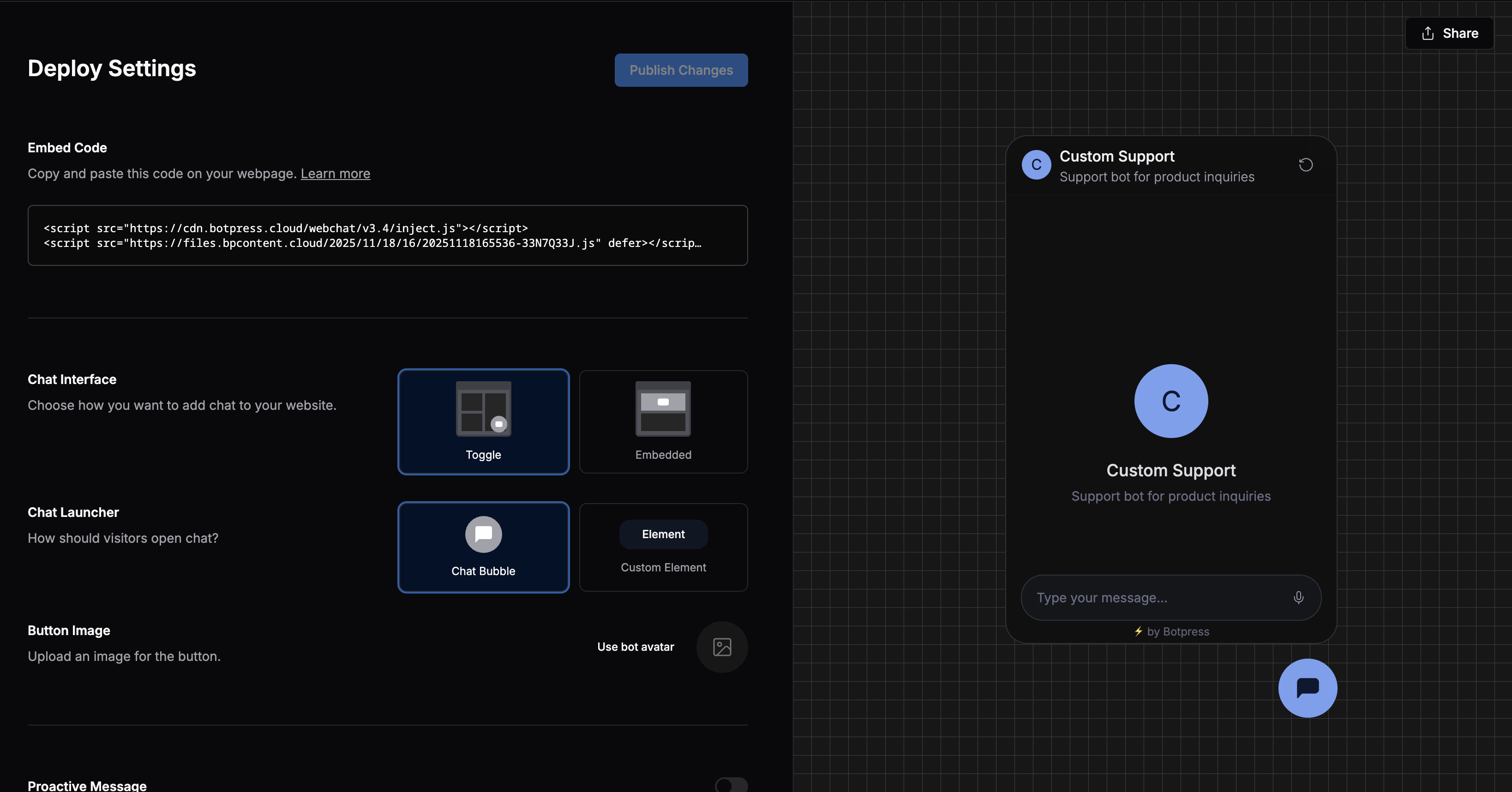Click the share upload icon at top right
Image resolution: width=1512 pixels, height=792 pixels.
point(1428,34)
